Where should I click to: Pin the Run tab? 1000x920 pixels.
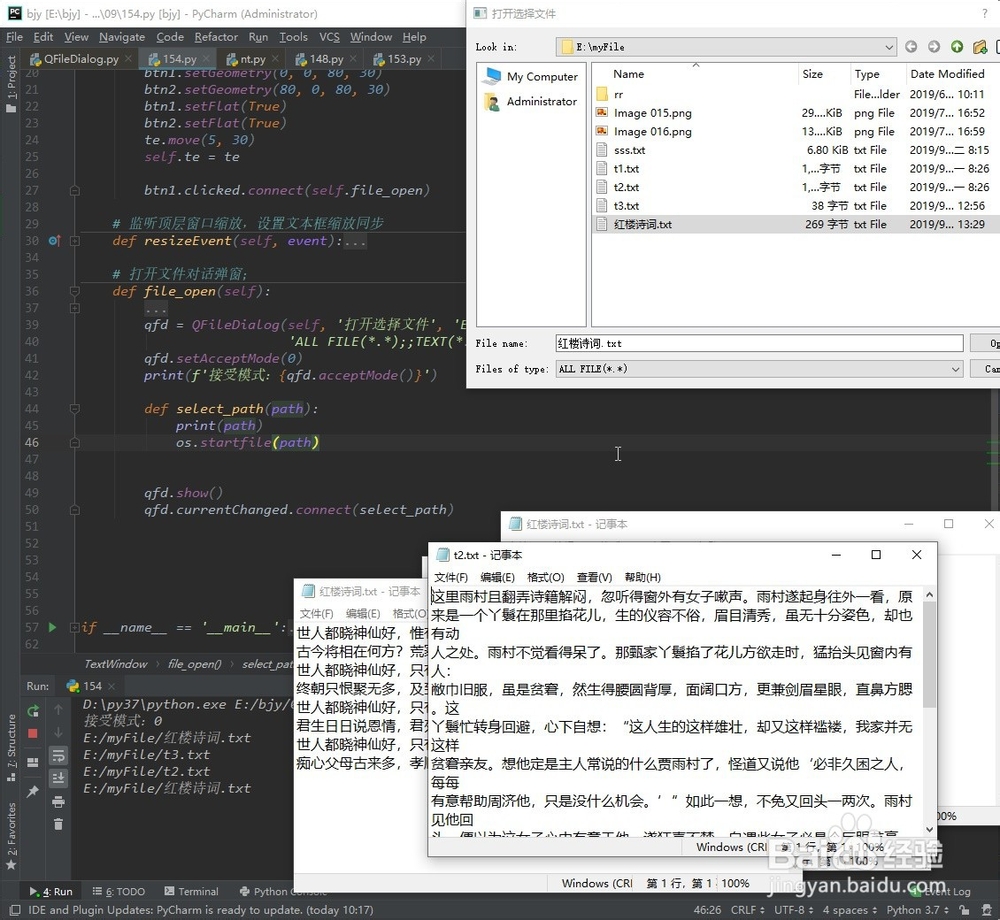[x=33, y=791]
